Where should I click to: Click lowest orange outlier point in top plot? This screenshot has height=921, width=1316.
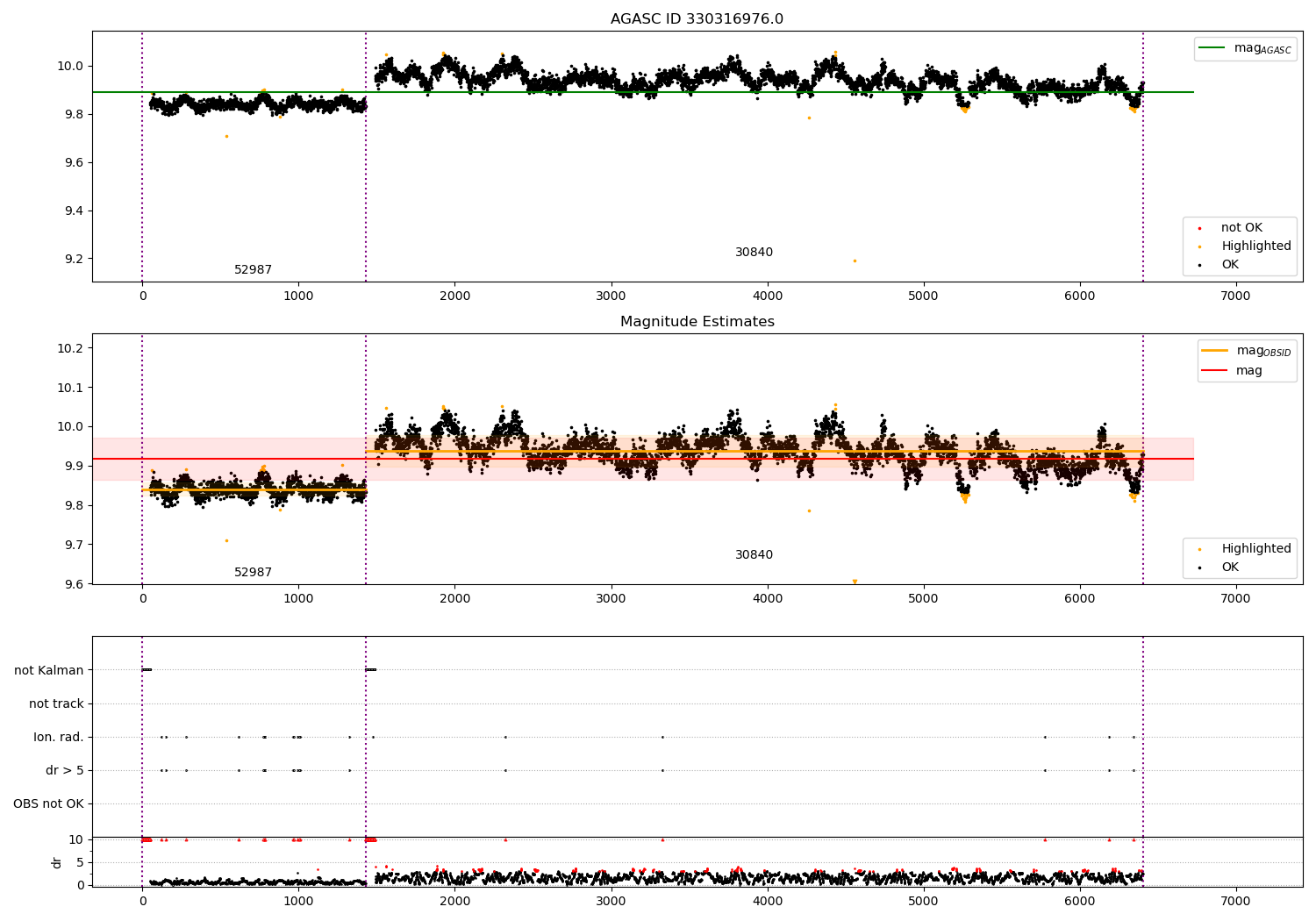[855, 261]
